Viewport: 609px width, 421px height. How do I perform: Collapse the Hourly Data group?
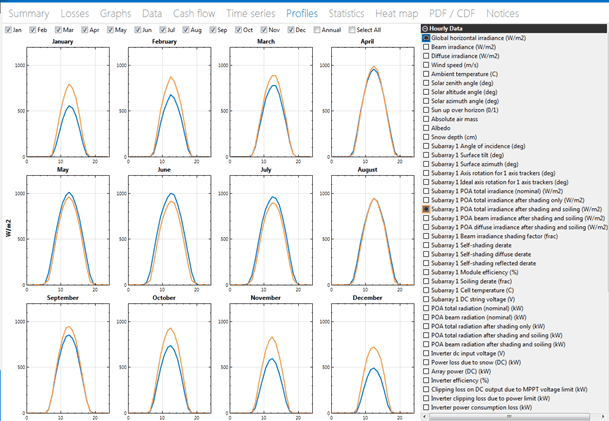pyautogui.click(x=425, y=29)
